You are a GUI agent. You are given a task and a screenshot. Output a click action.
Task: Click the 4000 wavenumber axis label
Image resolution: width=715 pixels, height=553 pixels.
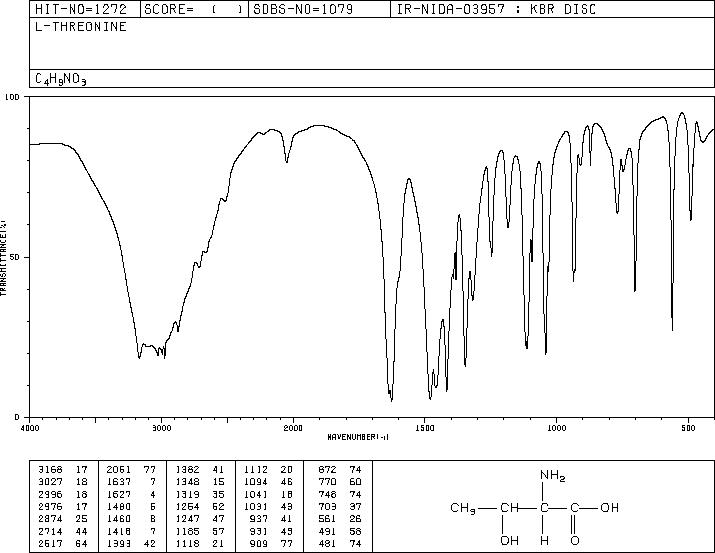tap(30, 428)
